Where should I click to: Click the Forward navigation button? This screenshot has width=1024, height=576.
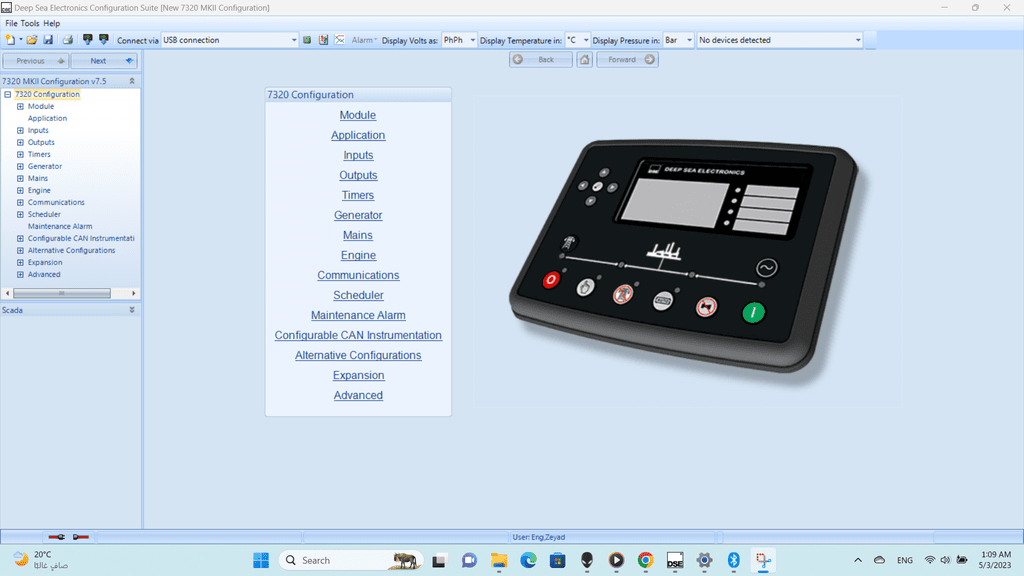coord(628,59)
